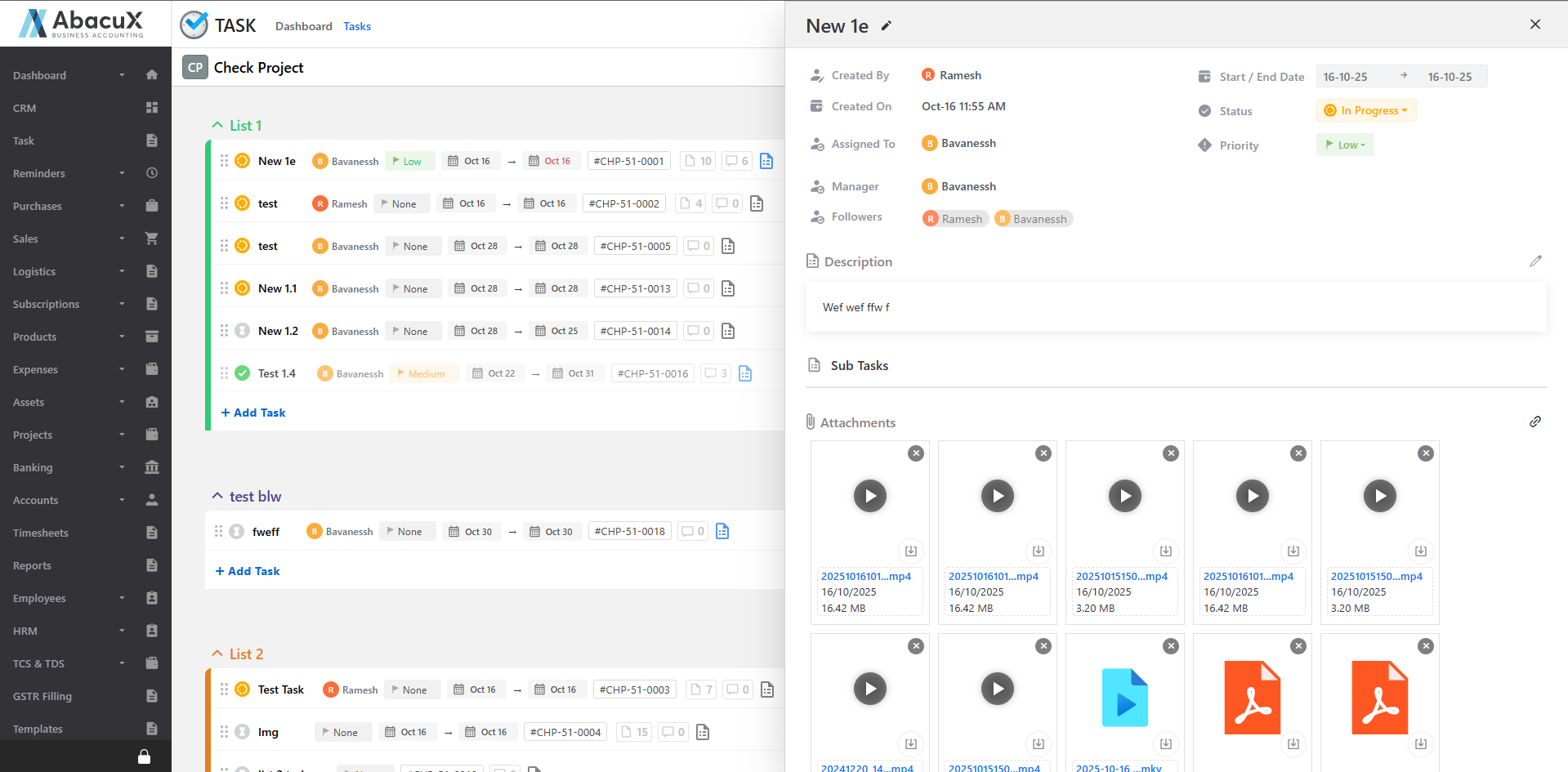
Task: Remove the first video attachment
Action: coord(916,453)
